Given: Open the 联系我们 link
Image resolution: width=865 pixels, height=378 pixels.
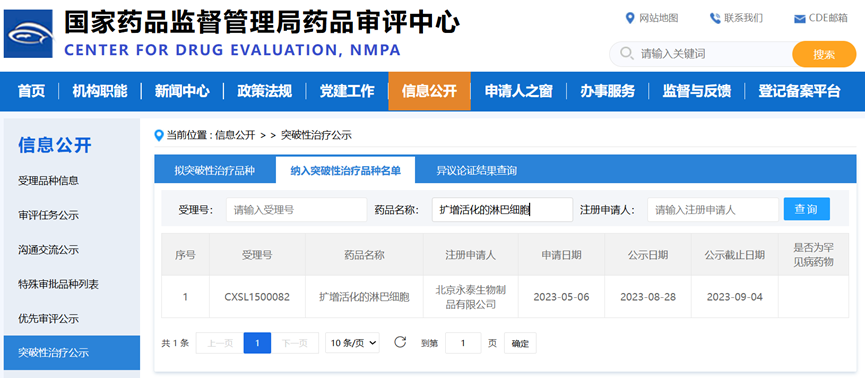Looking at the screenshot, I should click(x=744, y=18).
